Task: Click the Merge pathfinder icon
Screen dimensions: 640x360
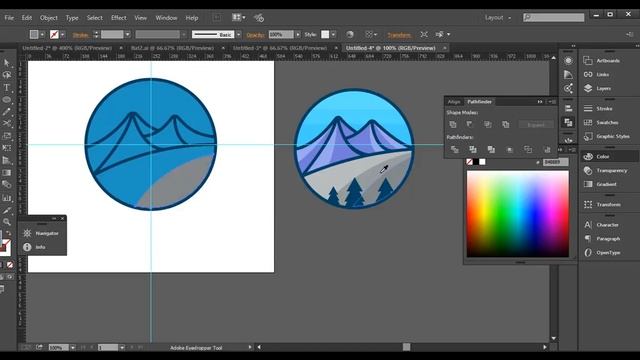Action: click(491, 150)
